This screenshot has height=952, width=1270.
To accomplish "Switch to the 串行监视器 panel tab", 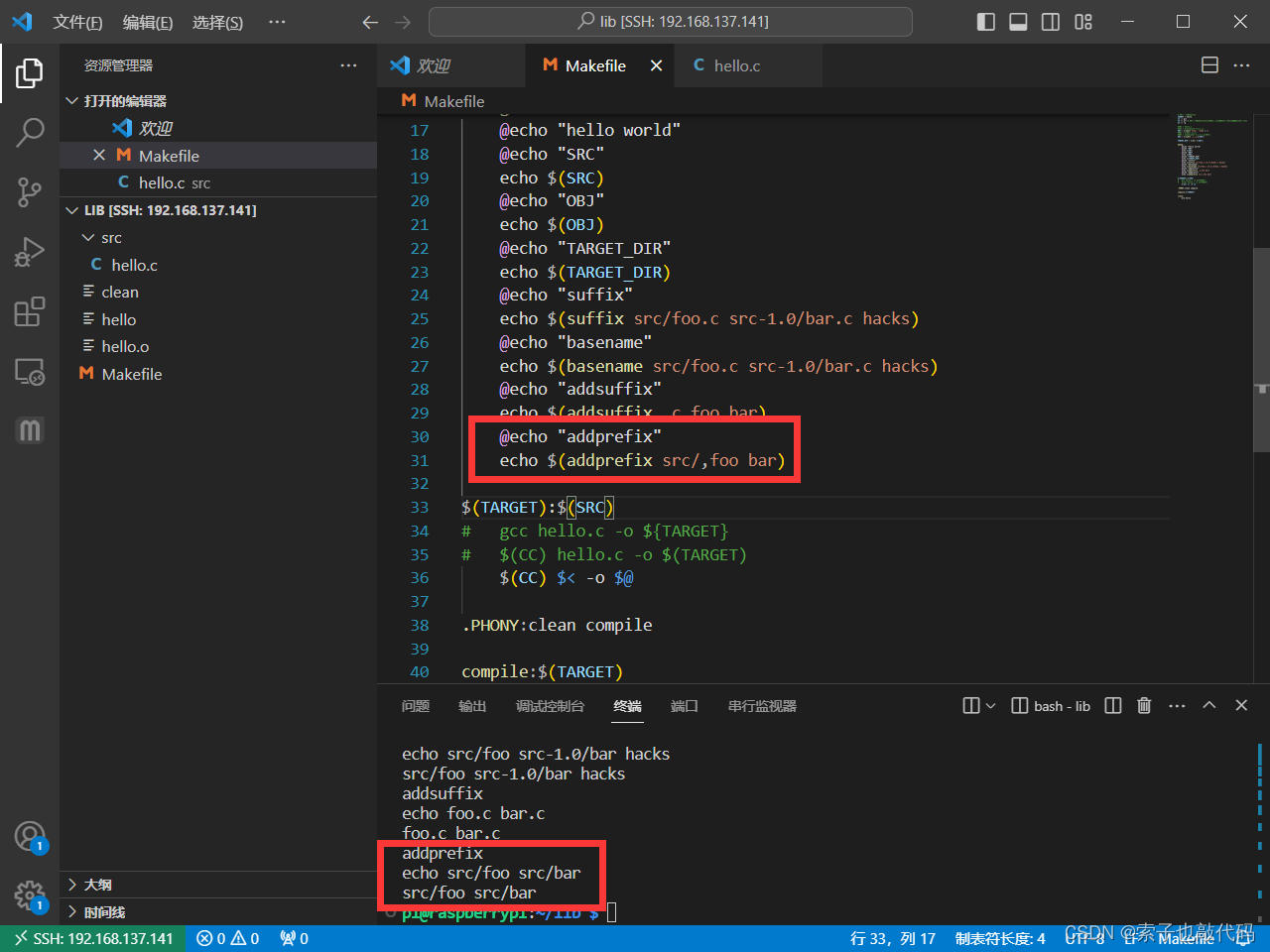I will (762, 706).
